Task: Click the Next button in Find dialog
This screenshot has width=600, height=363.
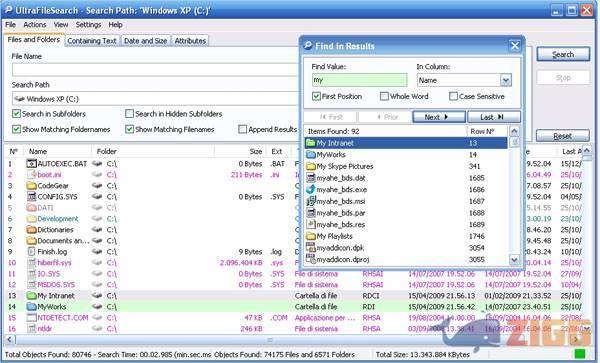Action: click(439, 117)
